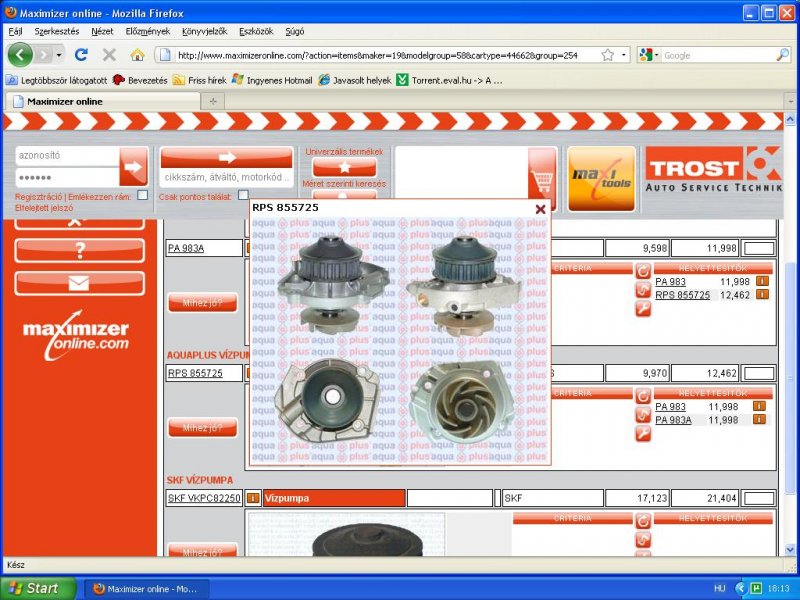Open the Bevezetés bookmark
Image resolution: width=800 pixels, height=600 pixels.
[140, 80]
